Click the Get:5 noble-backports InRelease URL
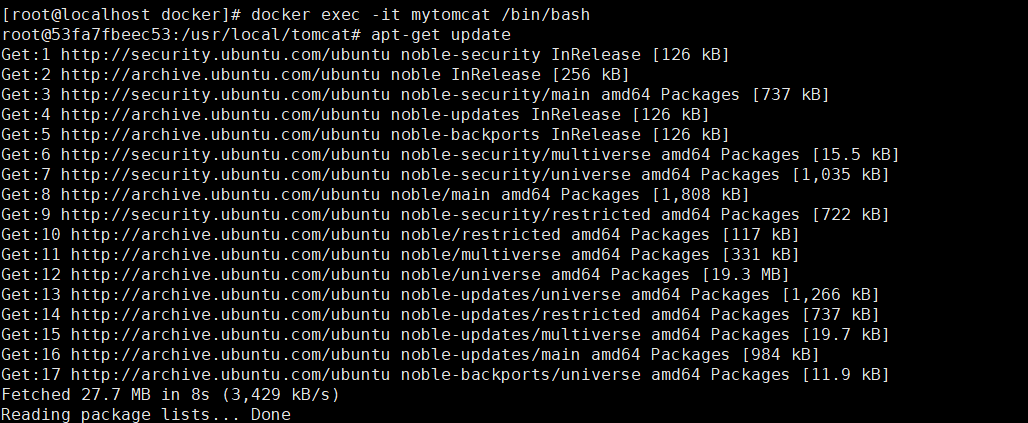Screen dimensions: 1028x423 (x=220, y=134)
